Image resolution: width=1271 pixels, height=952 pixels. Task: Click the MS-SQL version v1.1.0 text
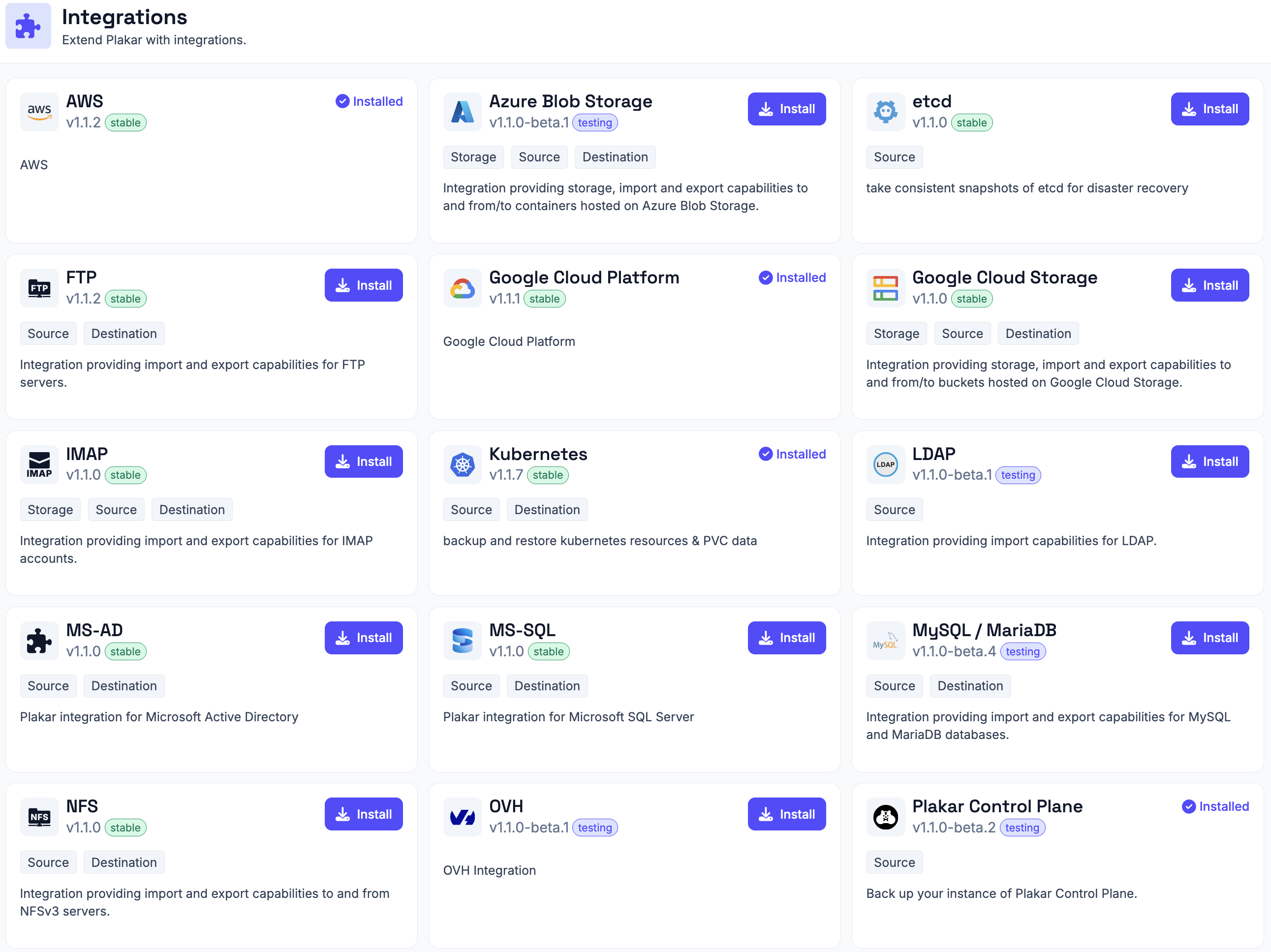click(506, 651)
